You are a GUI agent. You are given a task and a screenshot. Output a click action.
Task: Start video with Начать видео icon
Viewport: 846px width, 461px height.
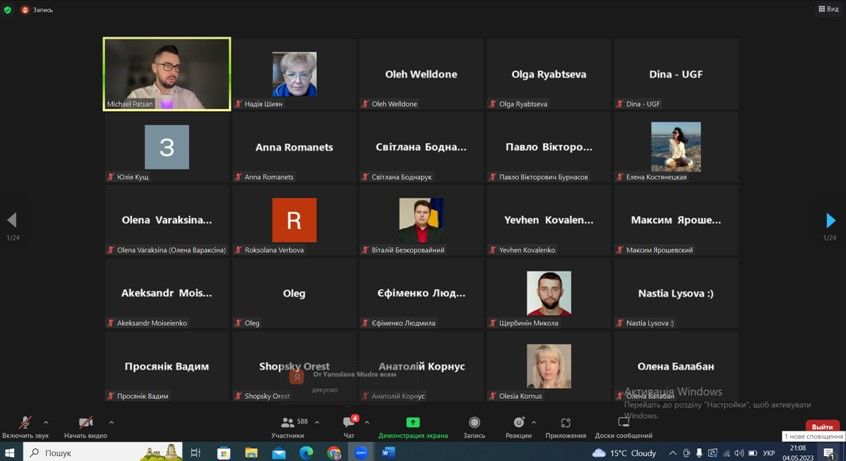(x=85, y=423)
